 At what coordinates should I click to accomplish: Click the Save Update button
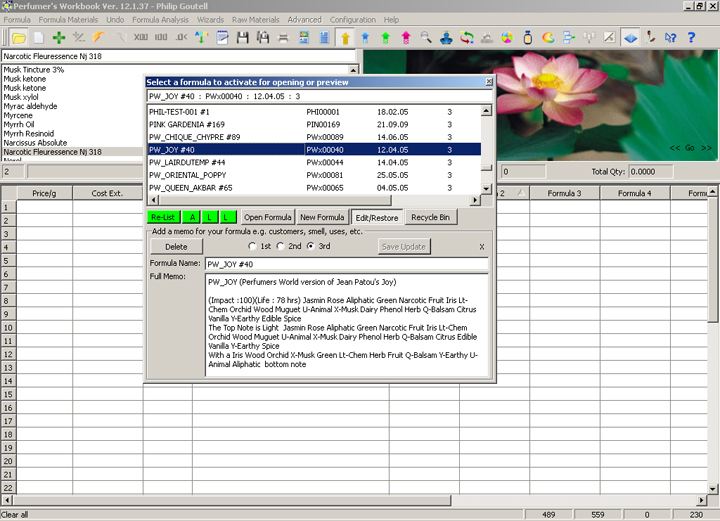pyautogui.click(x=404, y=246)
